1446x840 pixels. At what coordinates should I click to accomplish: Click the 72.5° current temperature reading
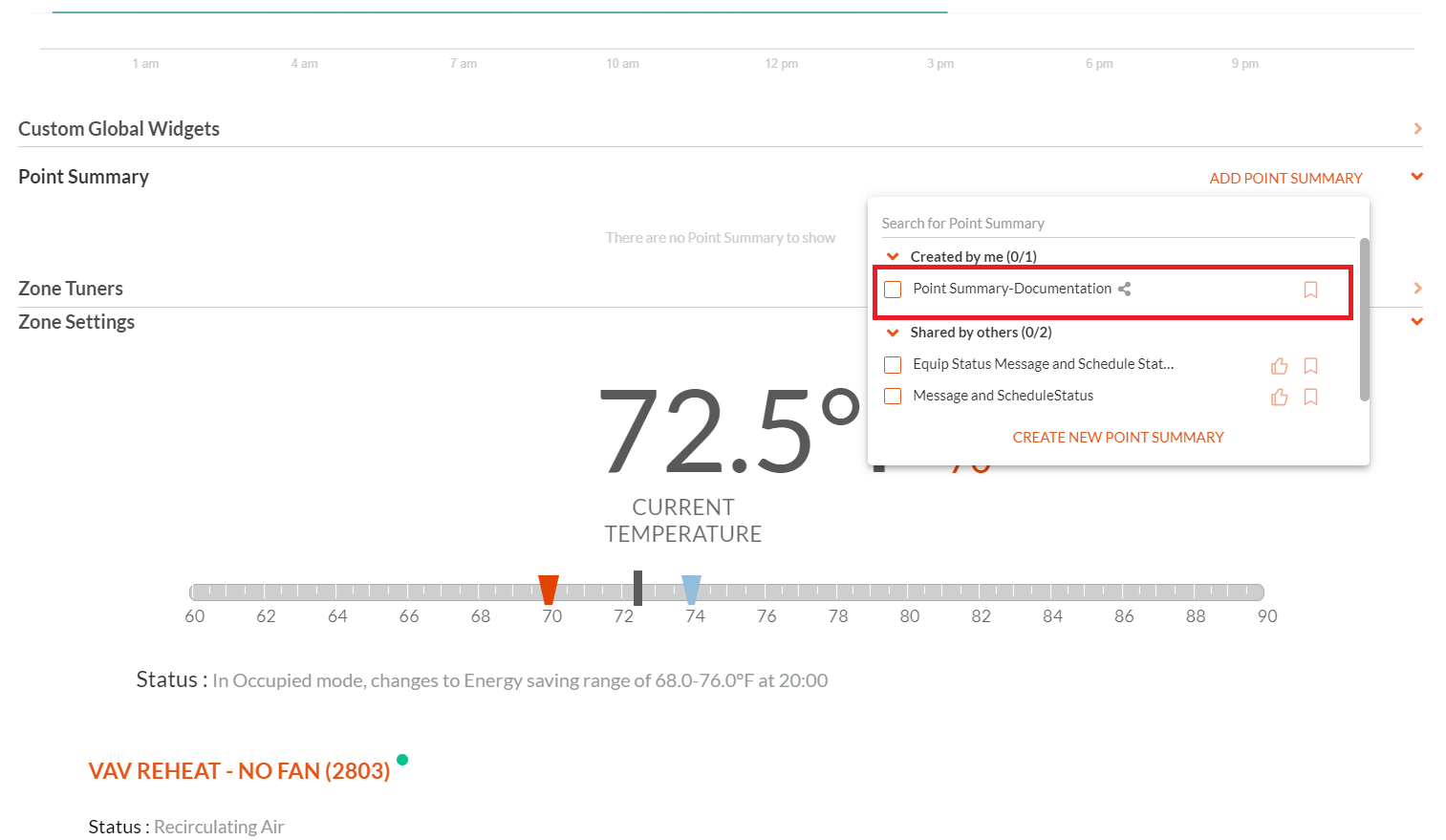point(729,432)
